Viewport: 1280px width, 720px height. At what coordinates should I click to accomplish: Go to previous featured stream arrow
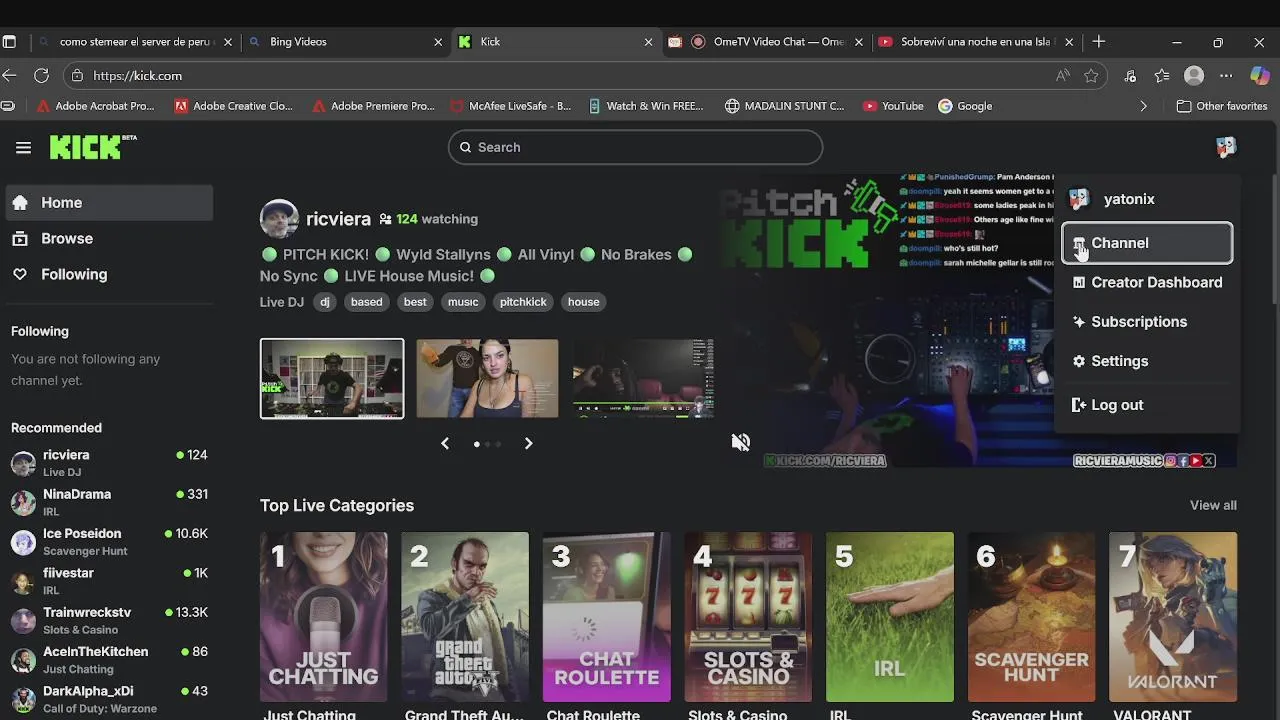coord(445,443)
